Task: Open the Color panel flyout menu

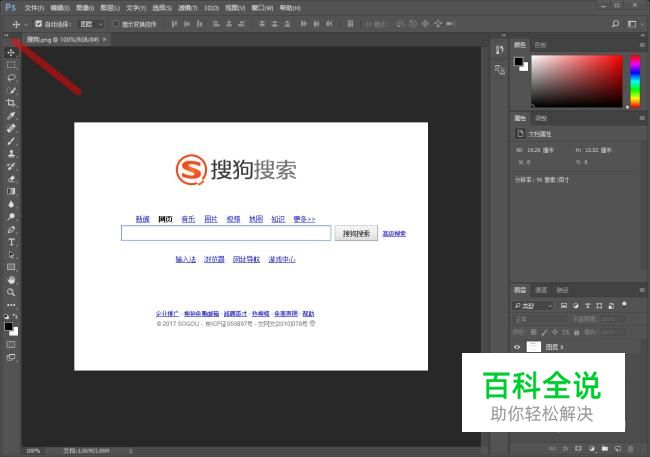Action: (x=642, y=45)
